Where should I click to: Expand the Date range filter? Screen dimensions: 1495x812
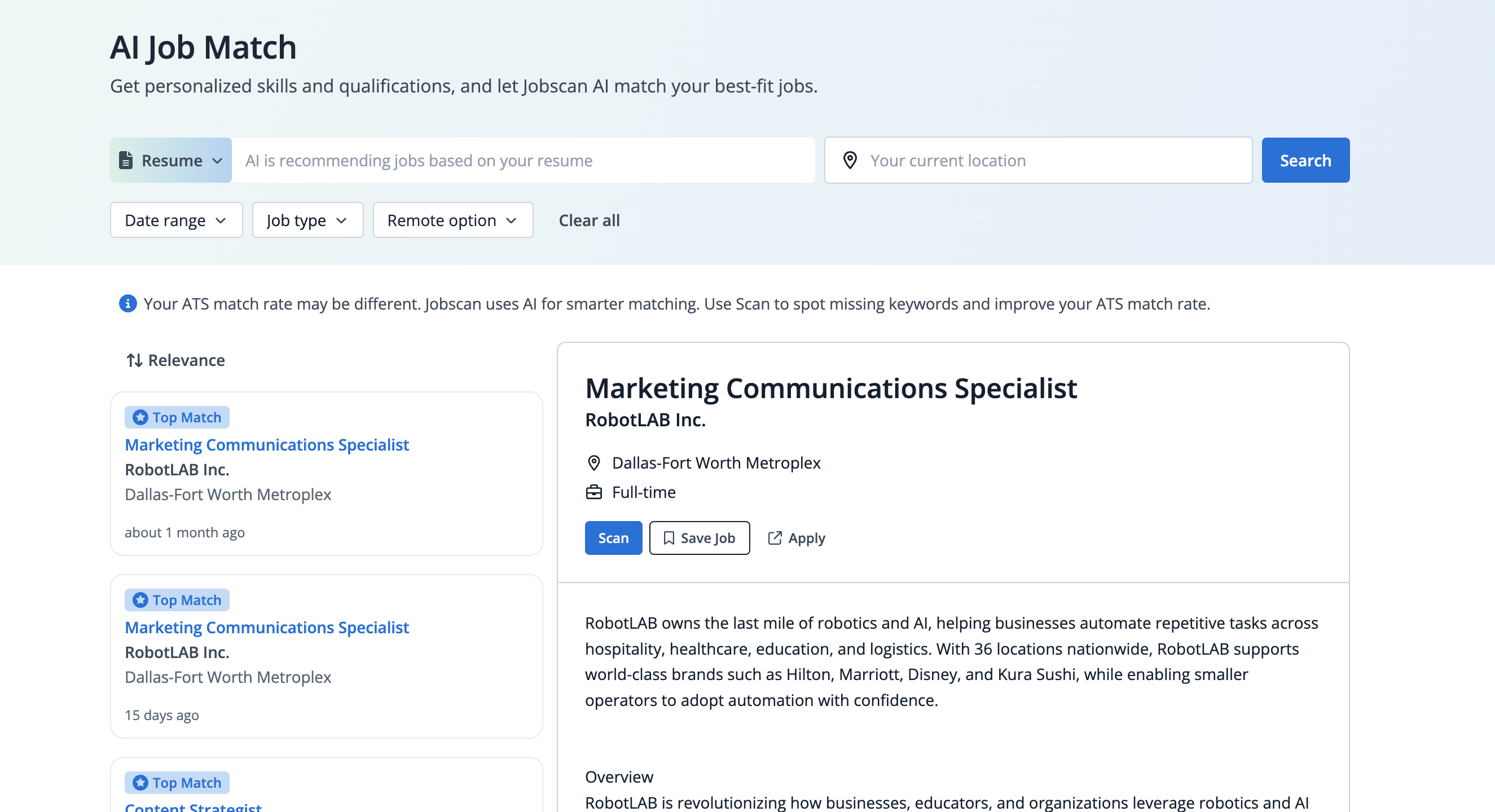(x=176, y=220)
